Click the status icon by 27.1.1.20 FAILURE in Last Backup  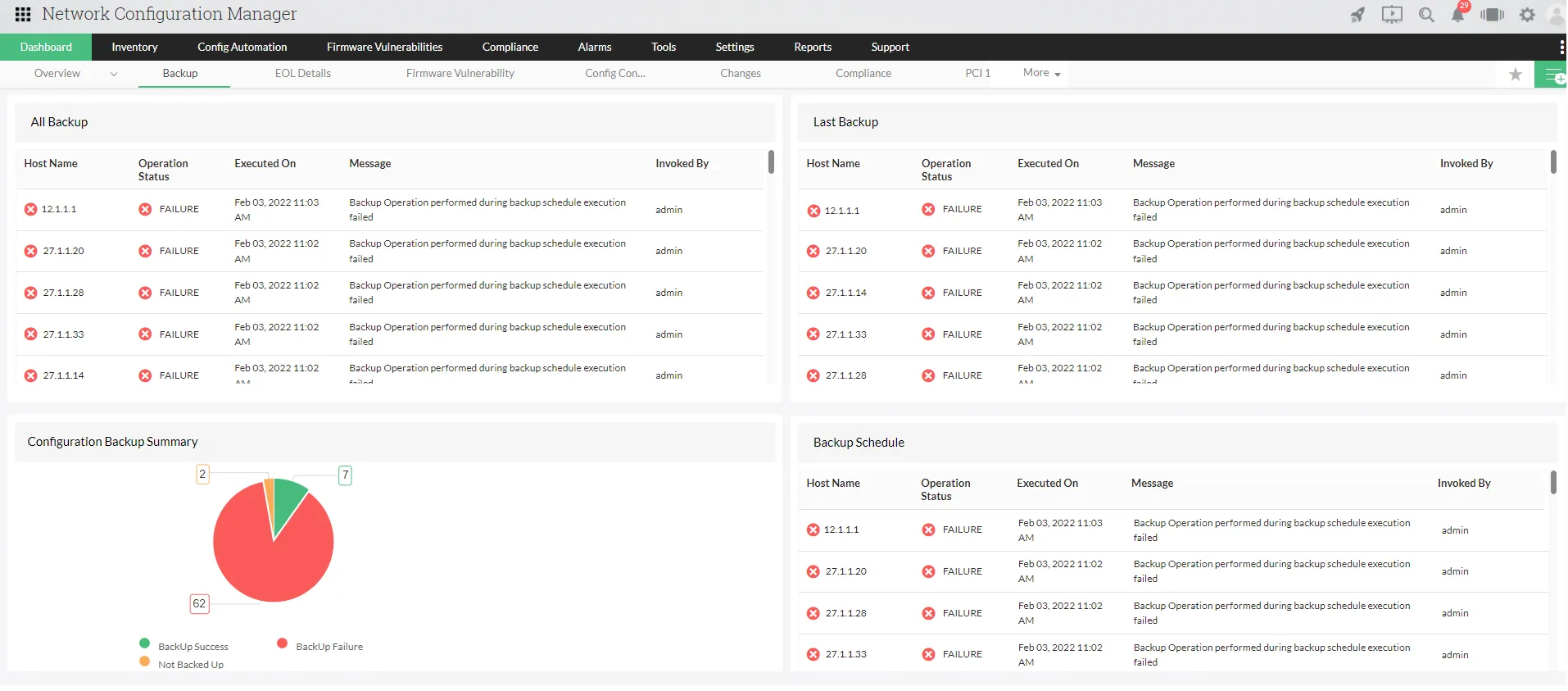928,251
